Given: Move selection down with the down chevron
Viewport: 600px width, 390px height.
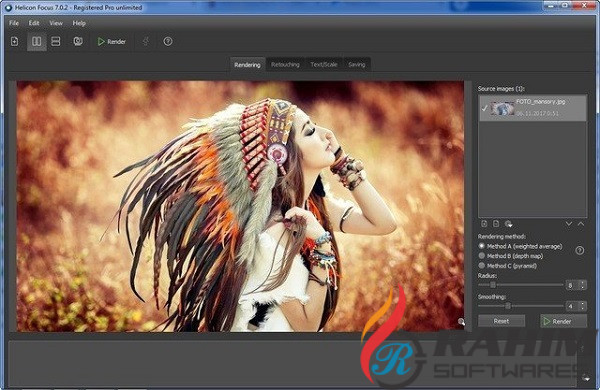Looking at the screenshot, I should coord(569,224).
